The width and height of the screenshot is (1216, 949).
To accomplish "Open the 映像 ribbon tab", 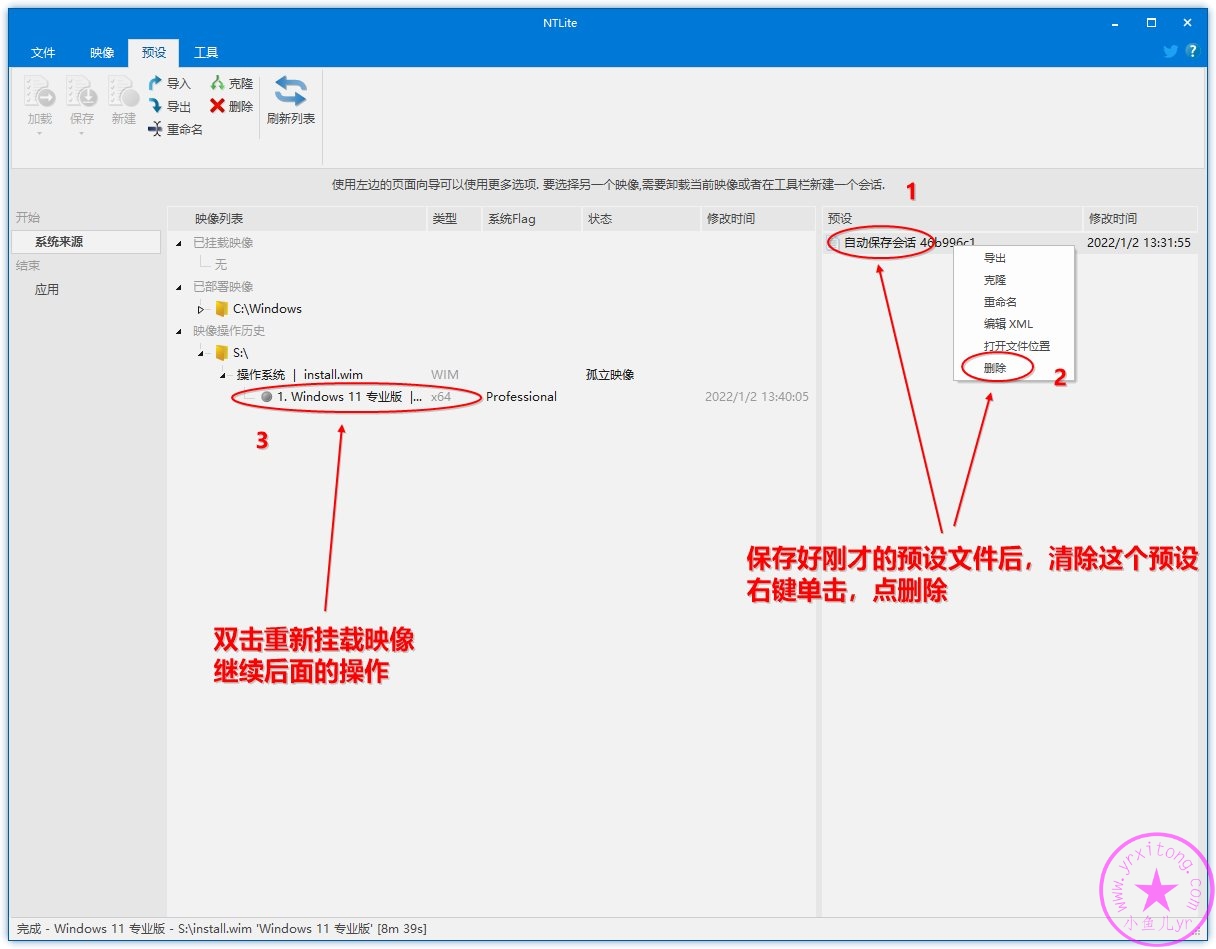I will pos(102,53).
